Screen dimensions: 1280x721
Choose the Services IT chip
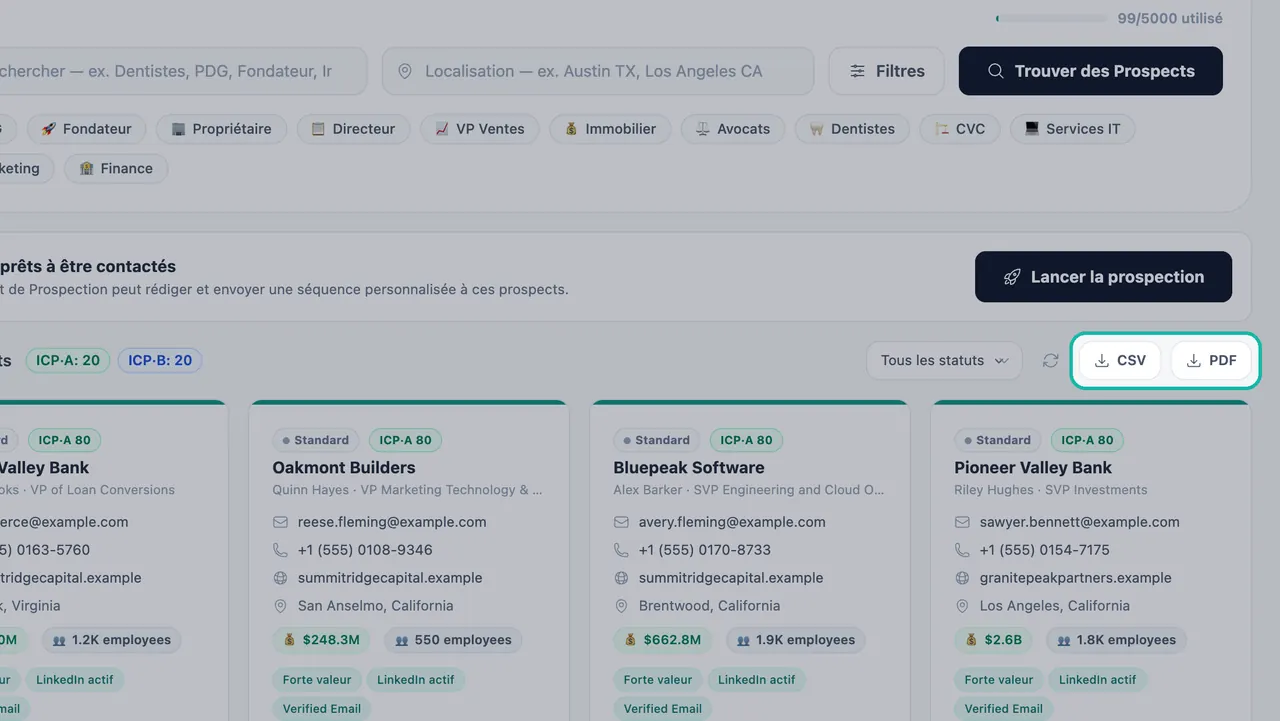(1072, 129)
